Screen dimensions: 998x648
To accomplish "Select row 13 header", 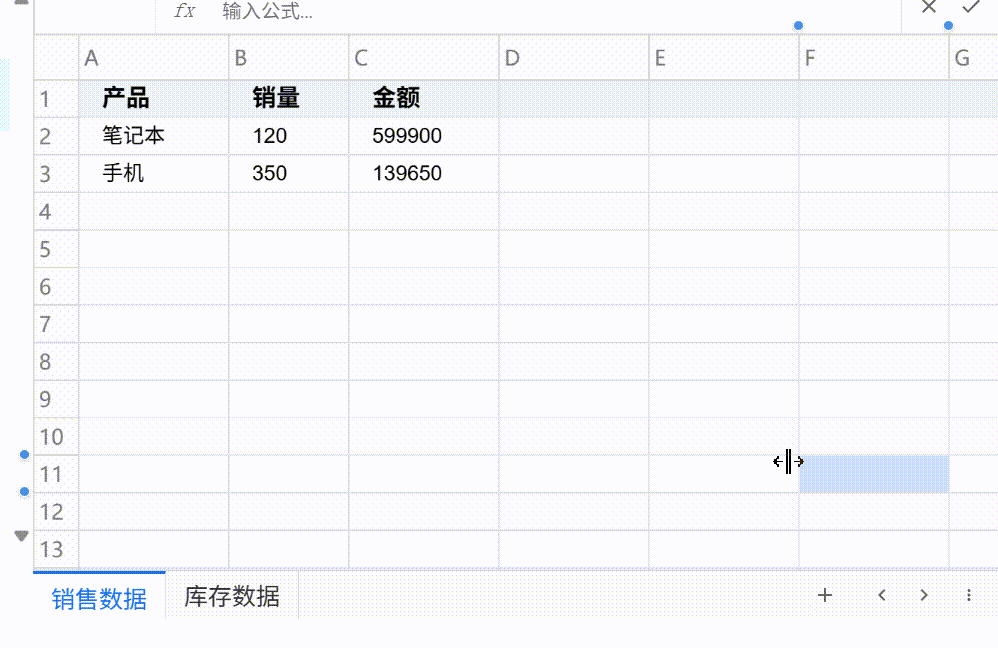I will [x=56, y=549].
